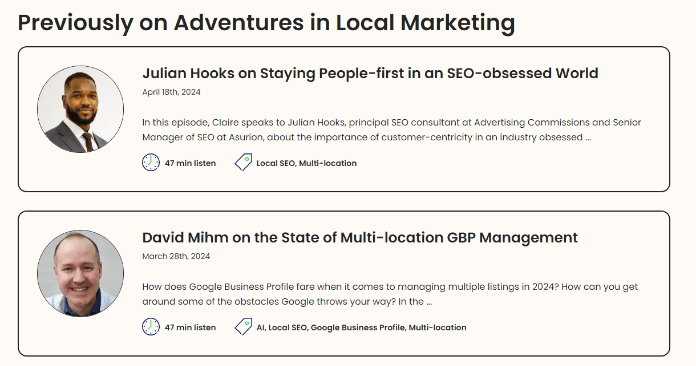Select 'Google Business Profile' tag in second card
Viewport: 696px width, 366px height.
click(x=357, y=327)
